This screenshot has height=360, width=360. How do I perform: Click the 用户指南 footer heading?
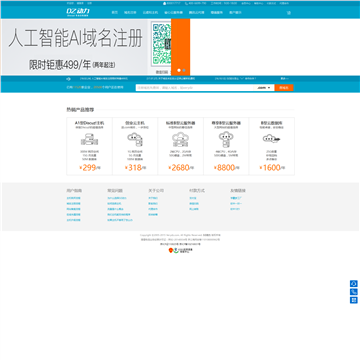tap(74, 191)
